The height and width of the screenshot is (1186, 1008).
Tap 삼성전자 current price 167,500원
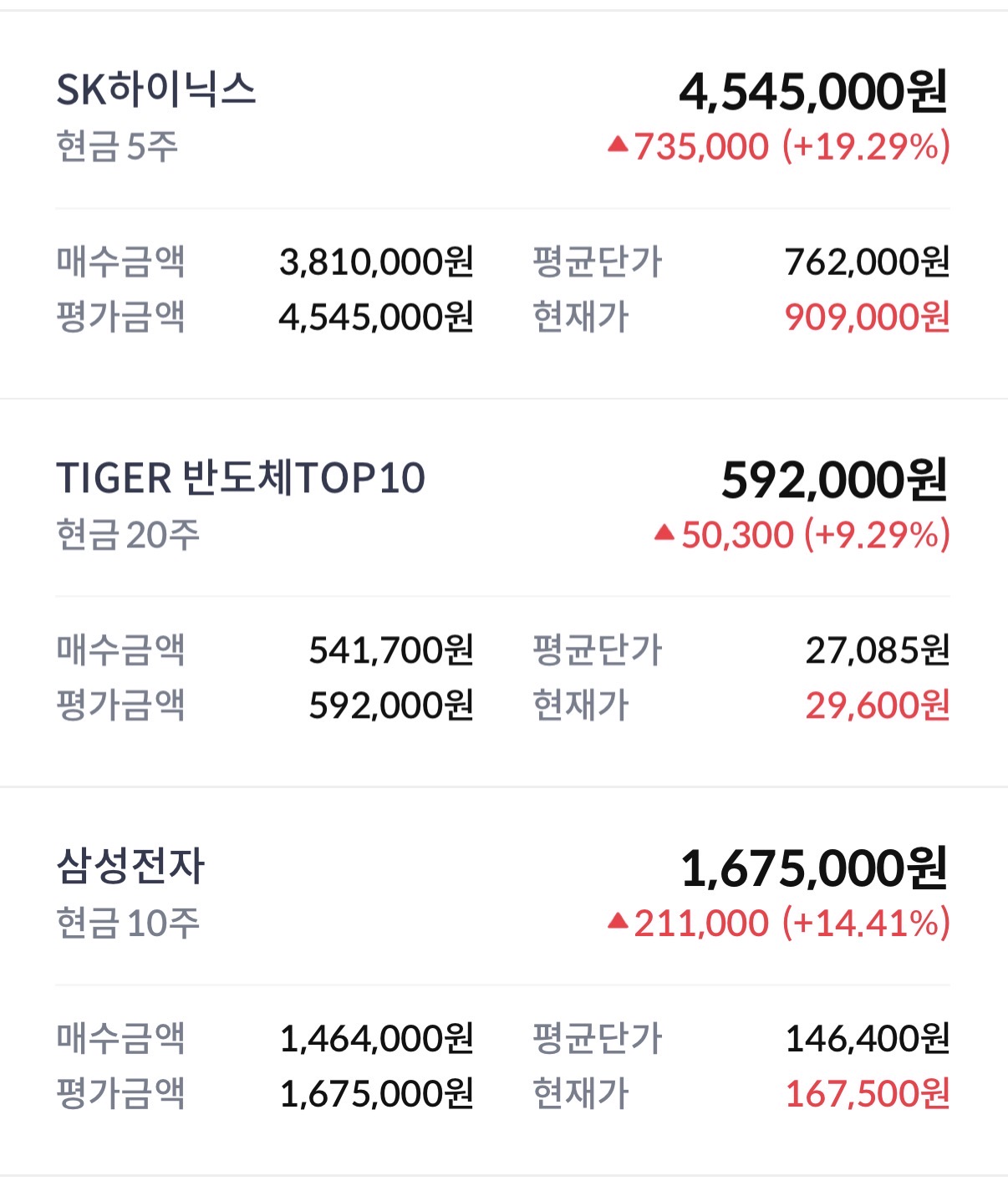867,1094
